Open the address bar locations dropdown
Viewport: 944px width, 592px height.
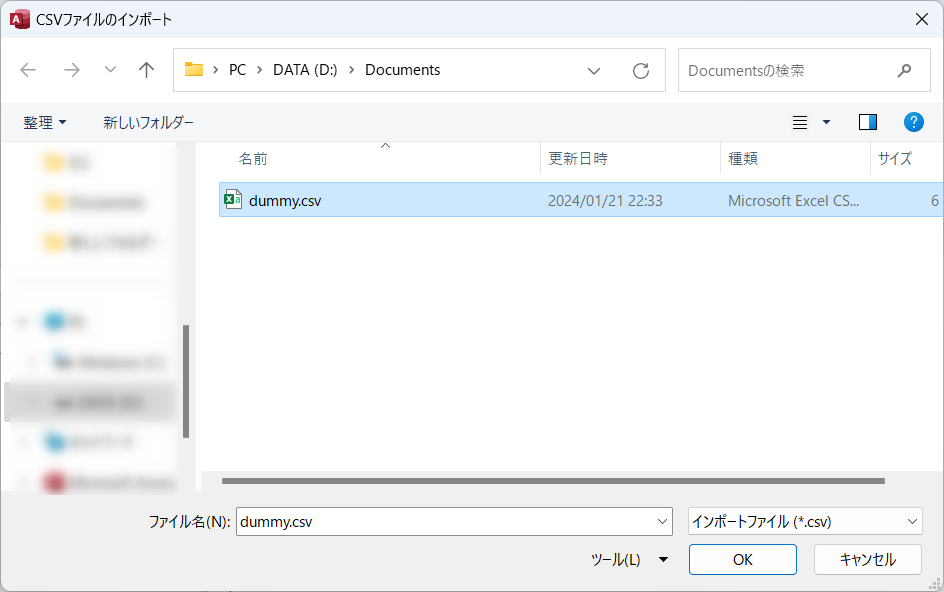coord(594,70)
